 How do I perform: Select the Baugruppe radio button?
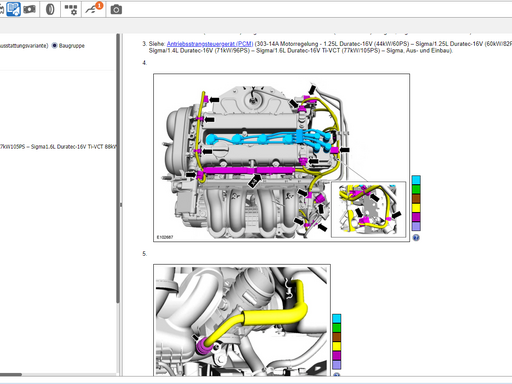click(55, 45)
